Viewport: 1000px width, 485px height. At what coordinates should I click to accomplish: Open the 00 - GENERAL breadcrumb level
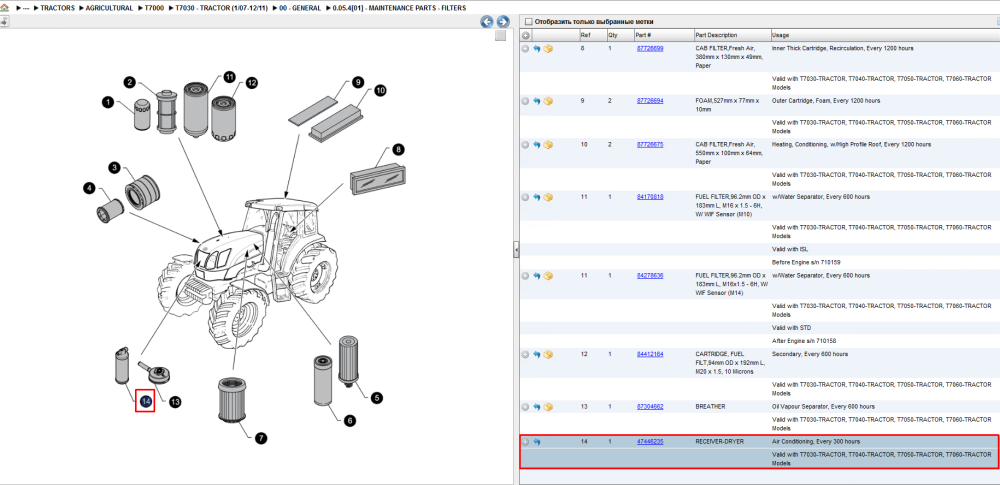coord(300,8)
